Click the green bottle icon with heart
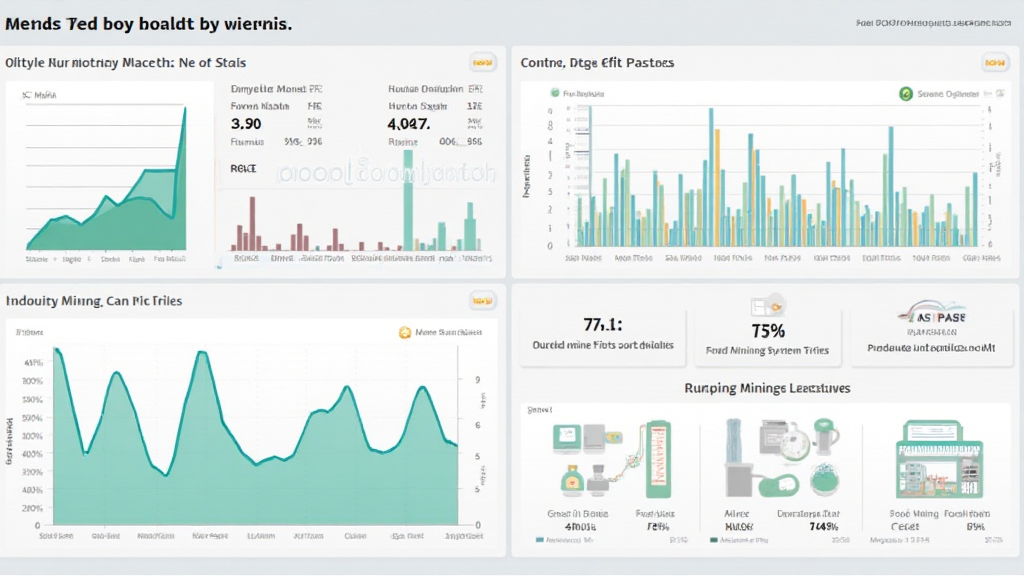1024x576 pixels. click(x=574, y=480)
